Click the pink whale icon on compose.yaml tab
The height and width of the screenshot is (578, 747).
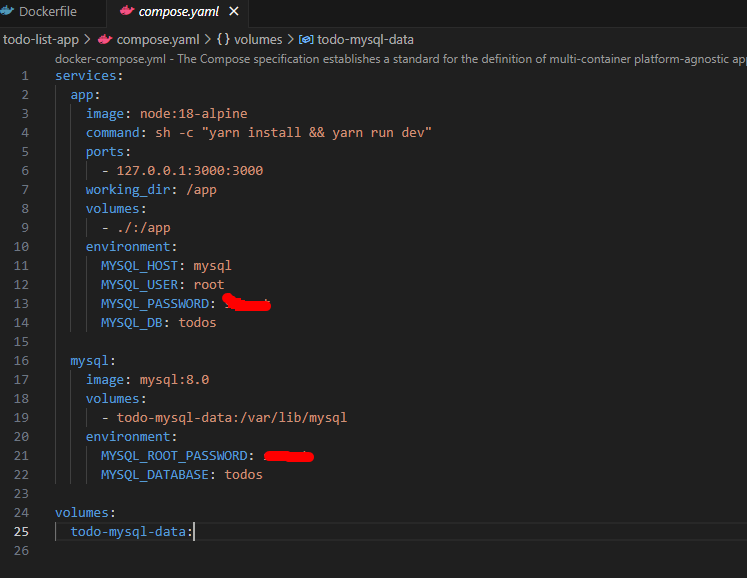click(x=127, y=12)
